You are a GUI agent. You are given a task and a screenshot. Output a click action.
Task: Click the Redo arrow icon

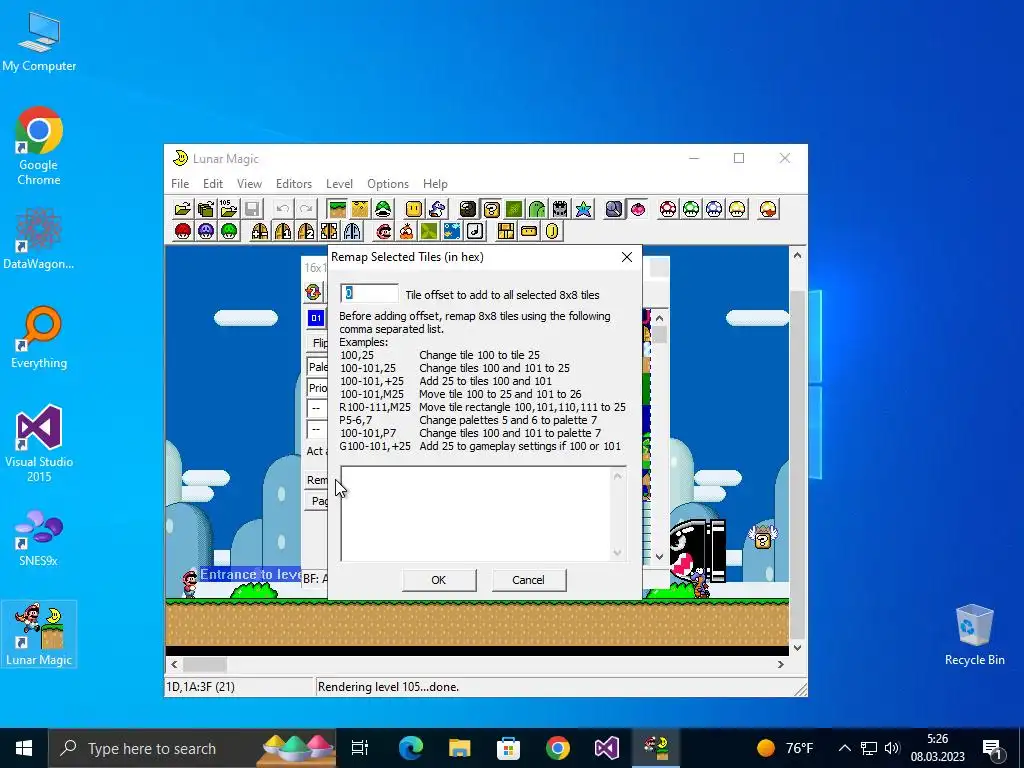tap(306, 209)
